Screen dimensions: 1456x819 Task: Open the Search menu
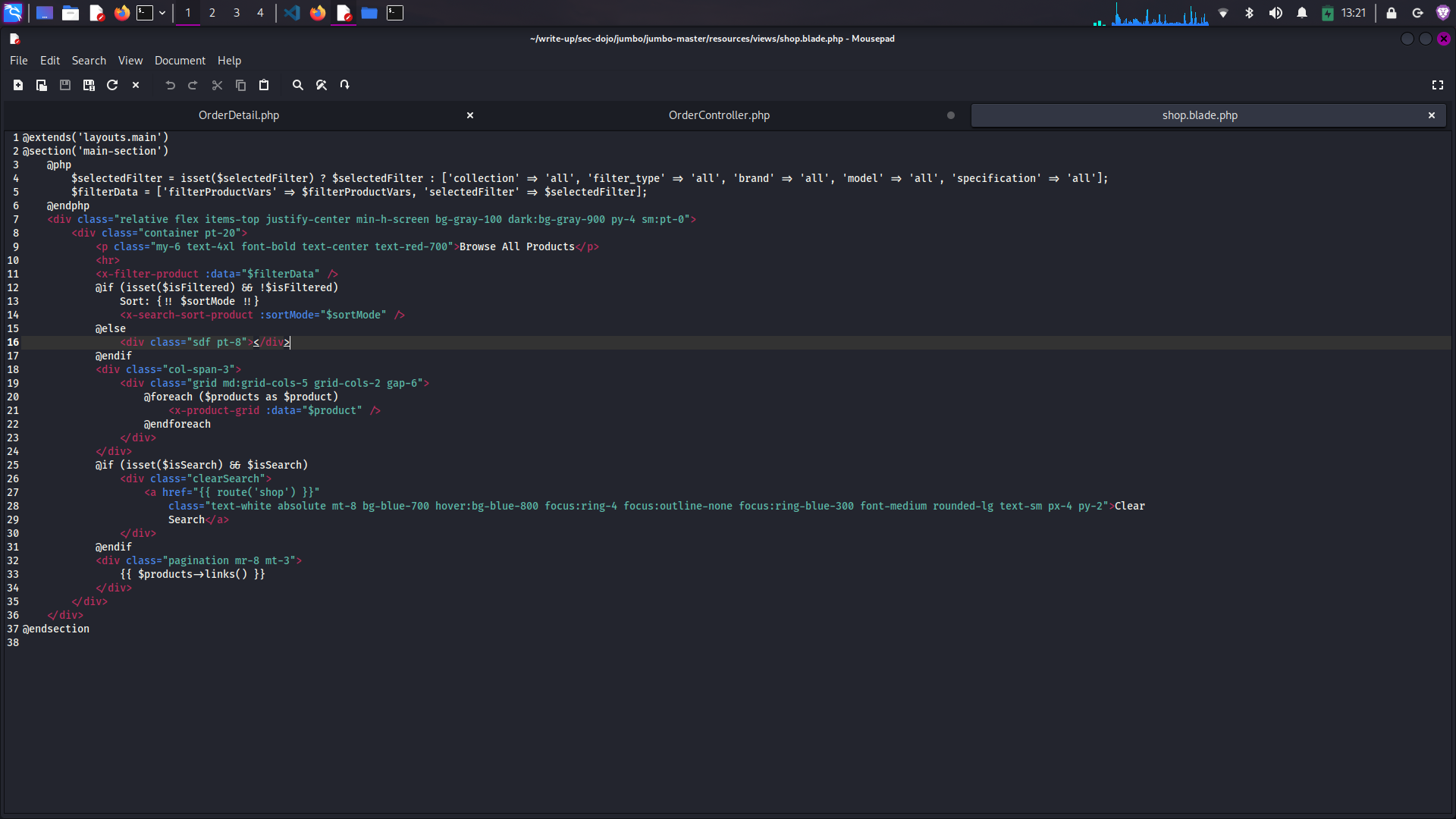click(x=89, y=61)
